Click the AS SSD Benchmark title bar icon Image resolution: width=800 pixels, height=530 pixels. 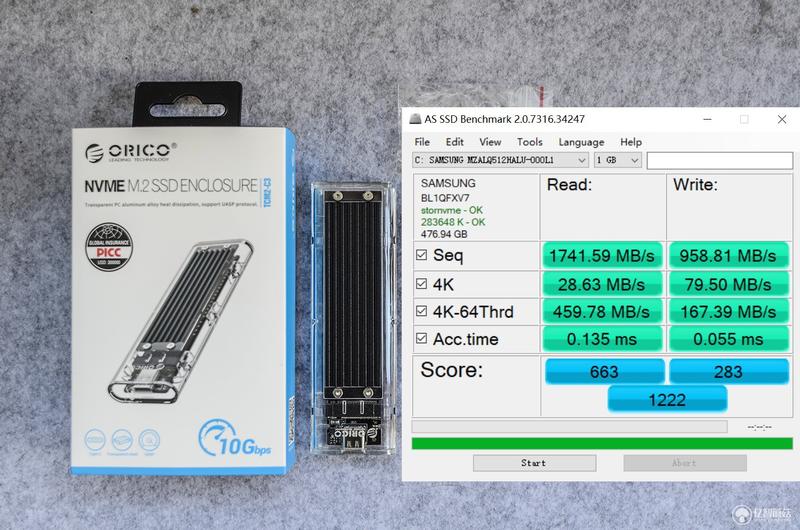click(415, 119)
